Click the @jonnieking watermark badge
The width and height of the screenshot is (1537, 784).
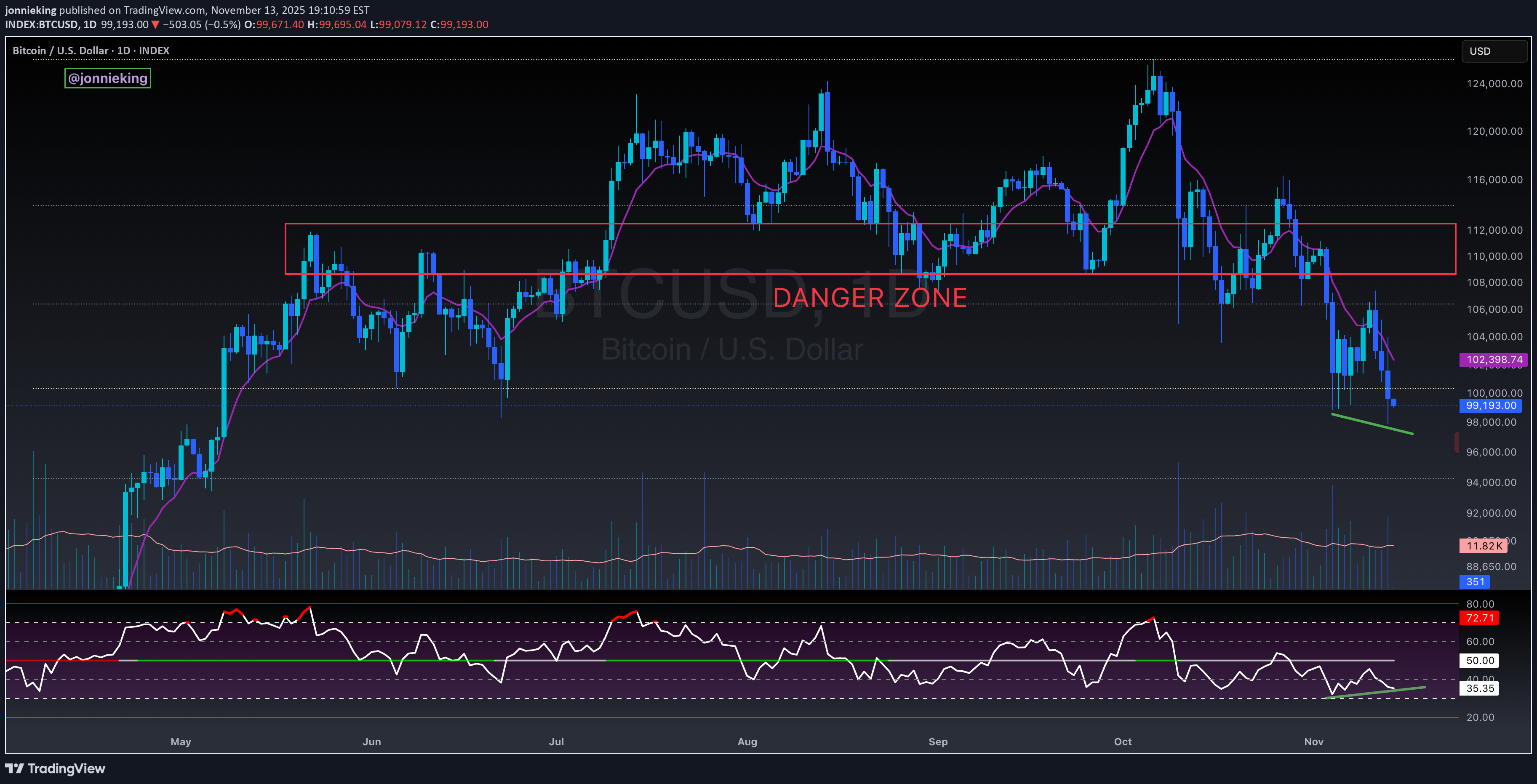click(x=107, y=77)
